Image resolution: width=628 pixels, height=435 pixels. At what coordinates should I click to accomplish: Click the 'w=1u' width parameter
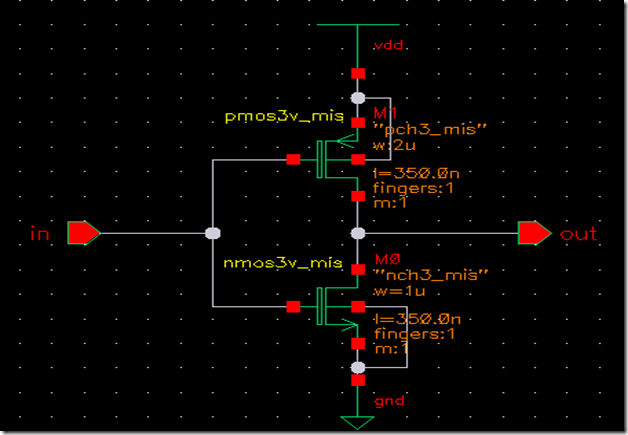400,291
